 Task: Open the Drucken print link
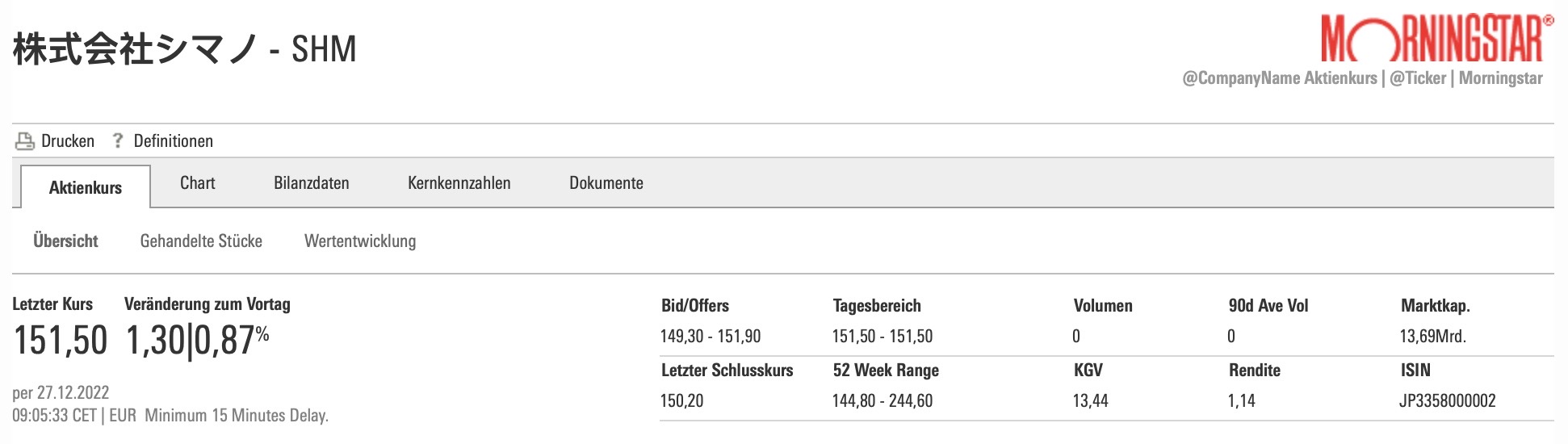point(68,141)
